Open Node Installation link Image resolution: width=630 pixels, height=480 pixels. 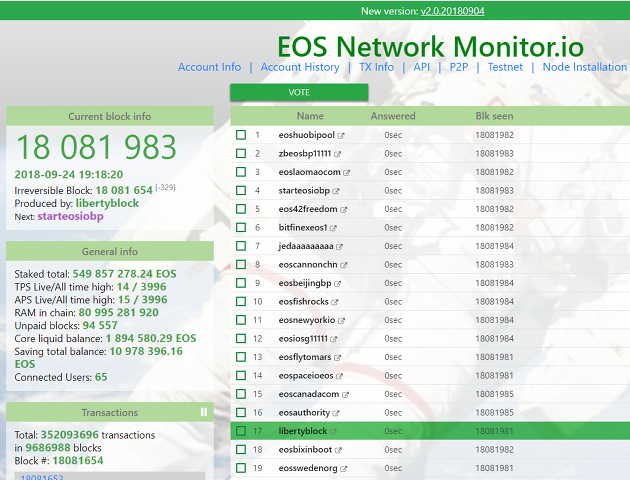585,67
